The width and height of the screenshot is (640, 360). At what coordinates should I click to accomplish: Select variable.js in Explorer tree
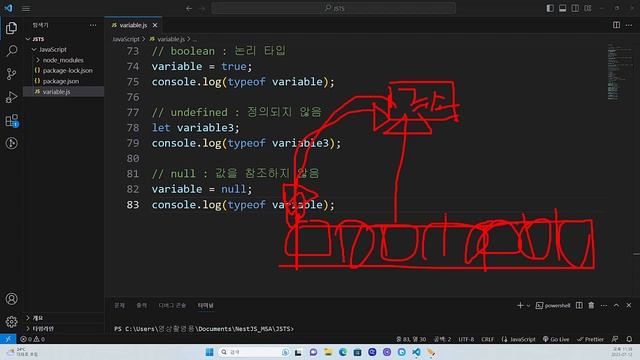pos(63,92)
